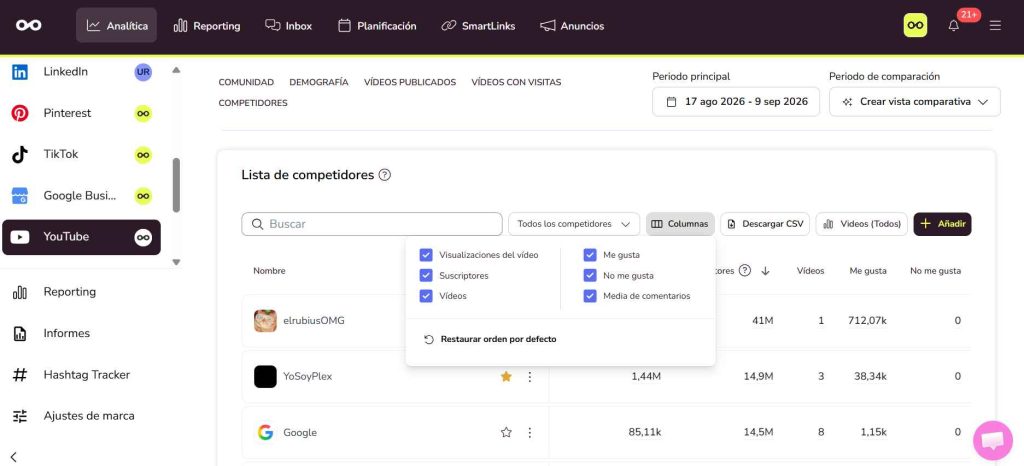Open the three-dot menu for Google
The width and height of the screenshot is (1024, 466).
coord(530,432)
